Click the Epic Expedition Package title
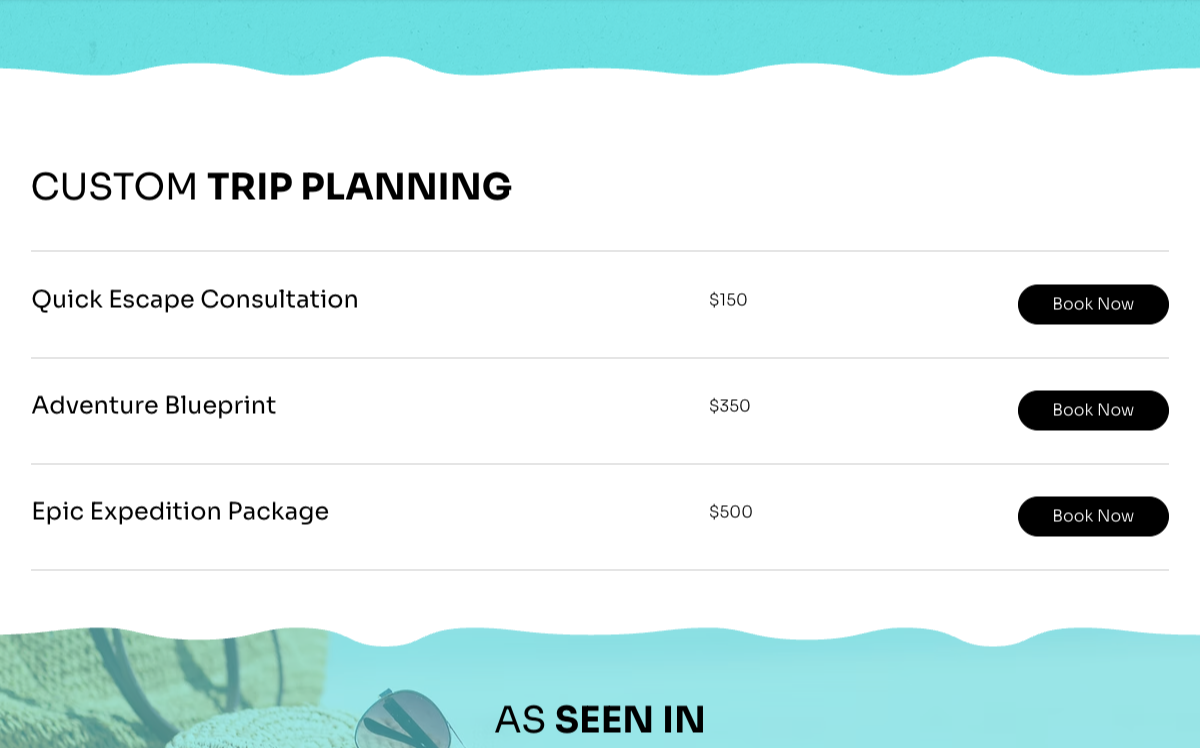The width and height of the screenshot is (1200, 748). tap(180, 511)
